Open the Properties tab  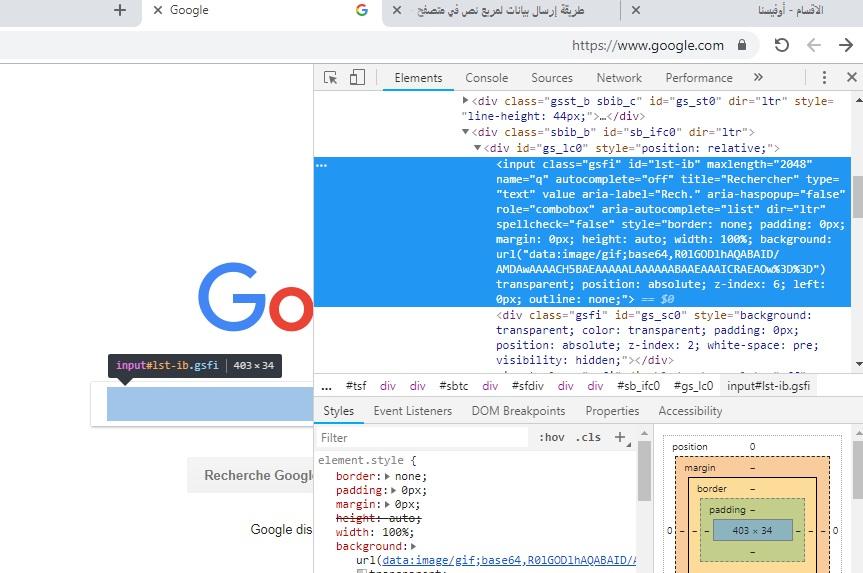click(x=612, y=411)
